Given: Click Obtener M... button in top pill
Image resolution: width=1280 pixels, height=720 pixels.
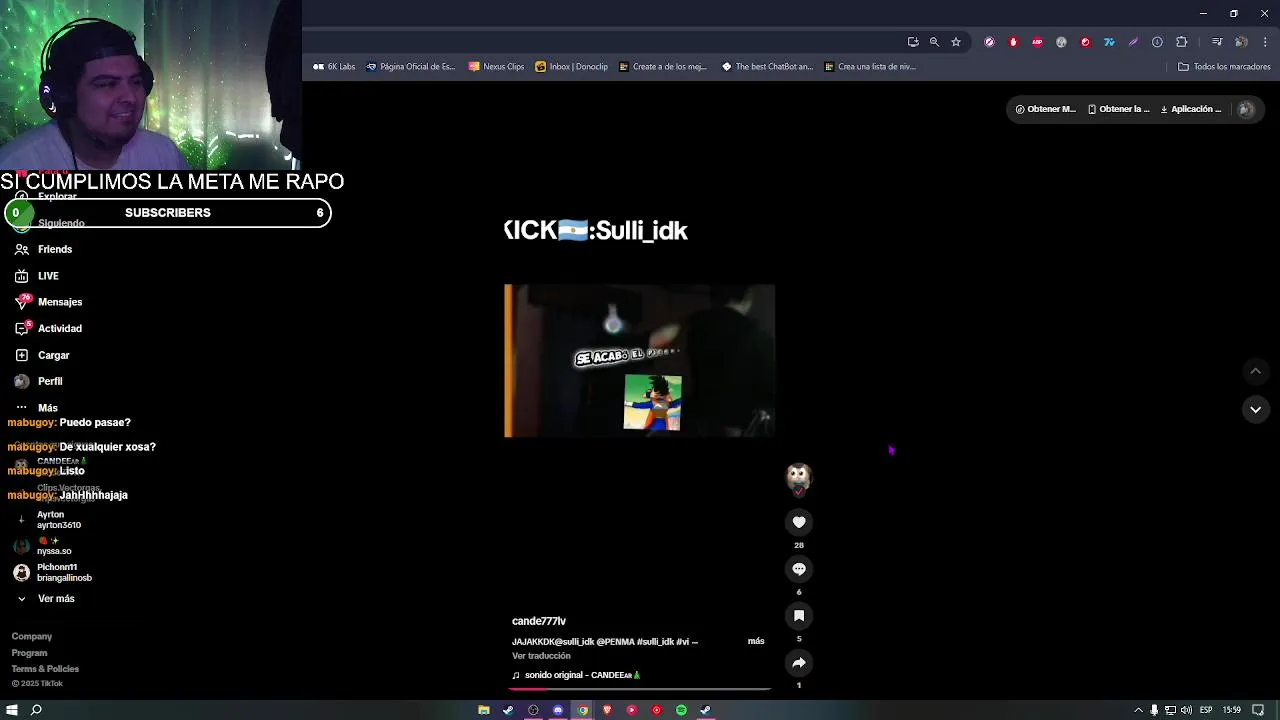Looking at the screenshot, I should [x=1046, y=109].
